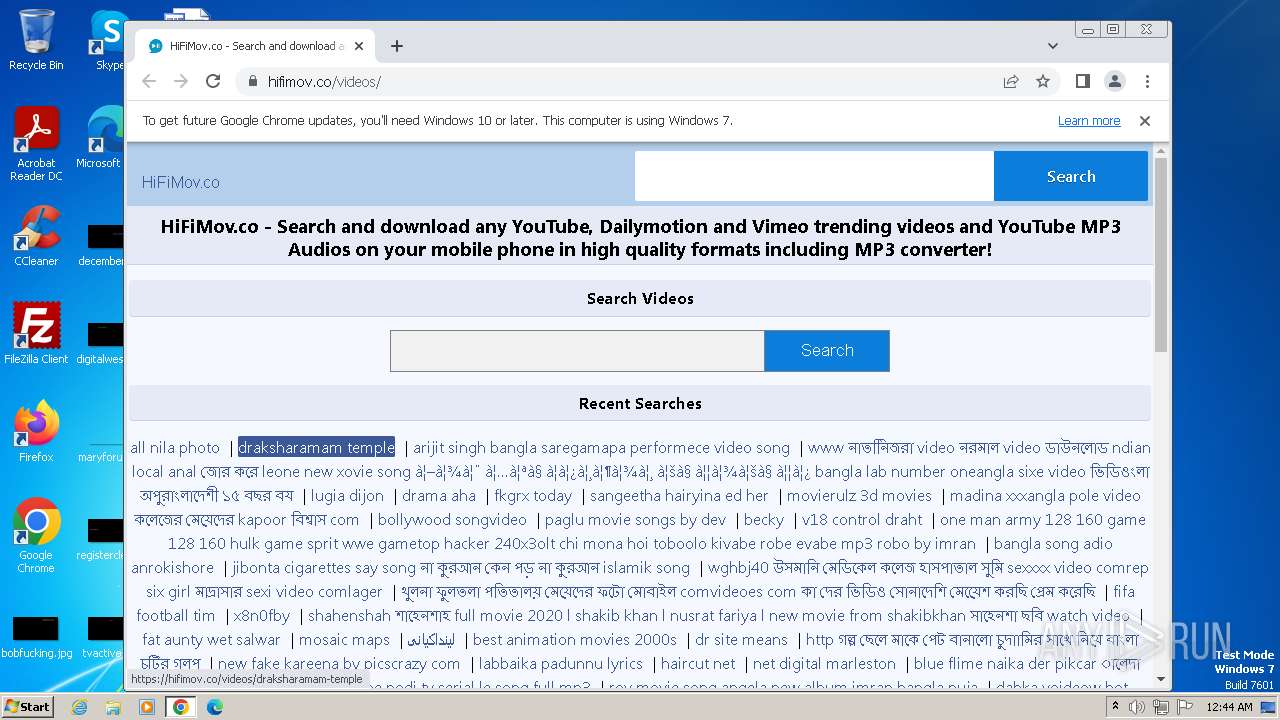Viewport: 1280px width, 720px height.
Task: Open 'lugia dijon' recent search
Action: 347,496
